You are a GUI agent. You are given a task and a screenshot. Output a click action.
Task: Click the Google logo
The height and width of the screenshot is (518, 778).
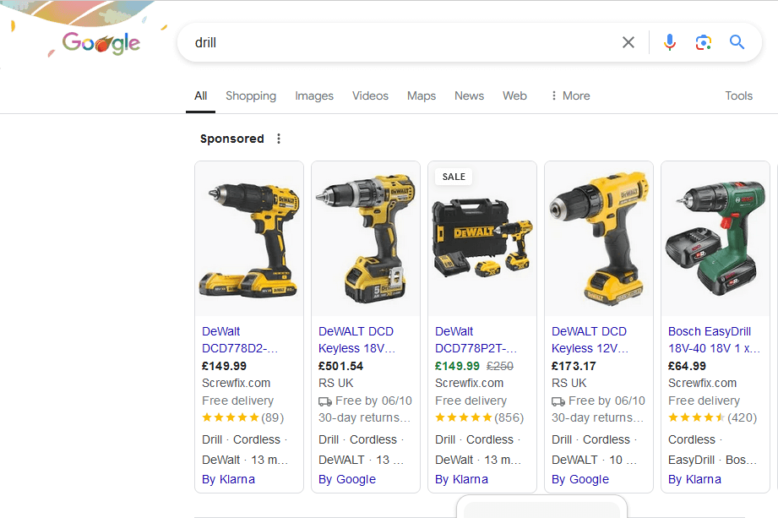[101, 43]
